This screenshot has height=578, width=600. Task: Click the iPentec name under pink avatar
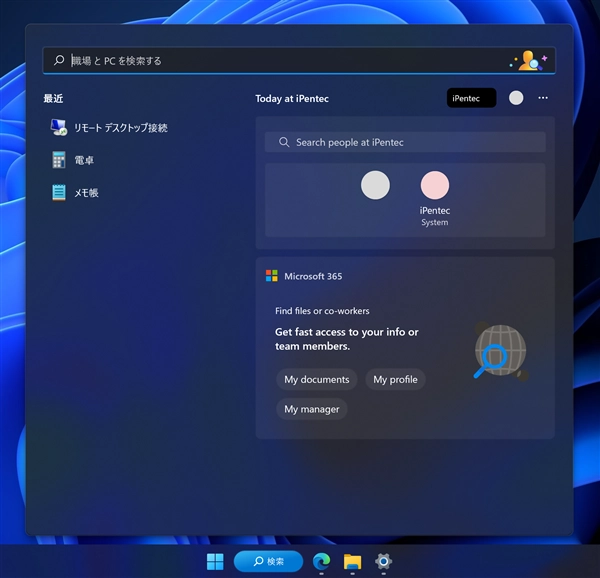pyautogui.click(x=435, y=210)
